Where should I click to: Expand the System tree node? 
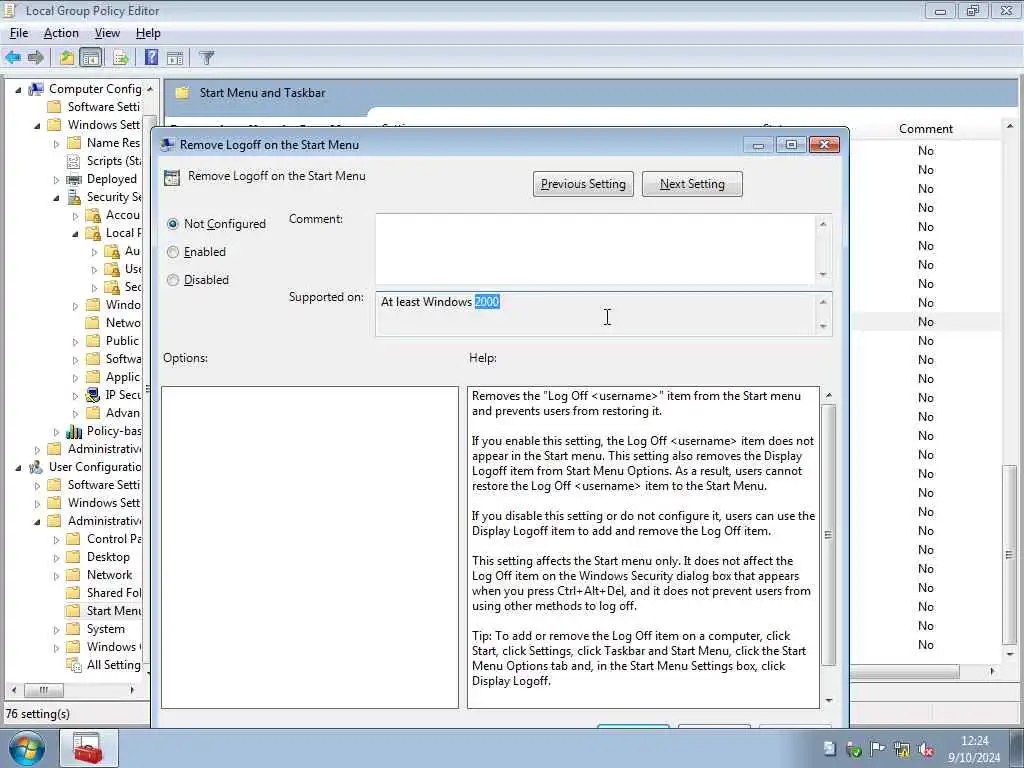click(x=56, y=630)
